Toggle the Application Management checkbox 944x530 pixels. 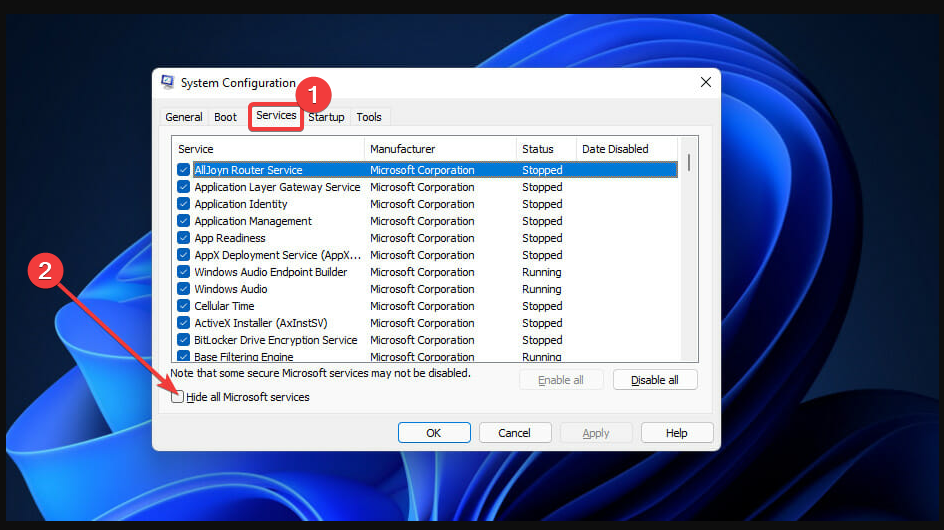(x=184, y=221)
